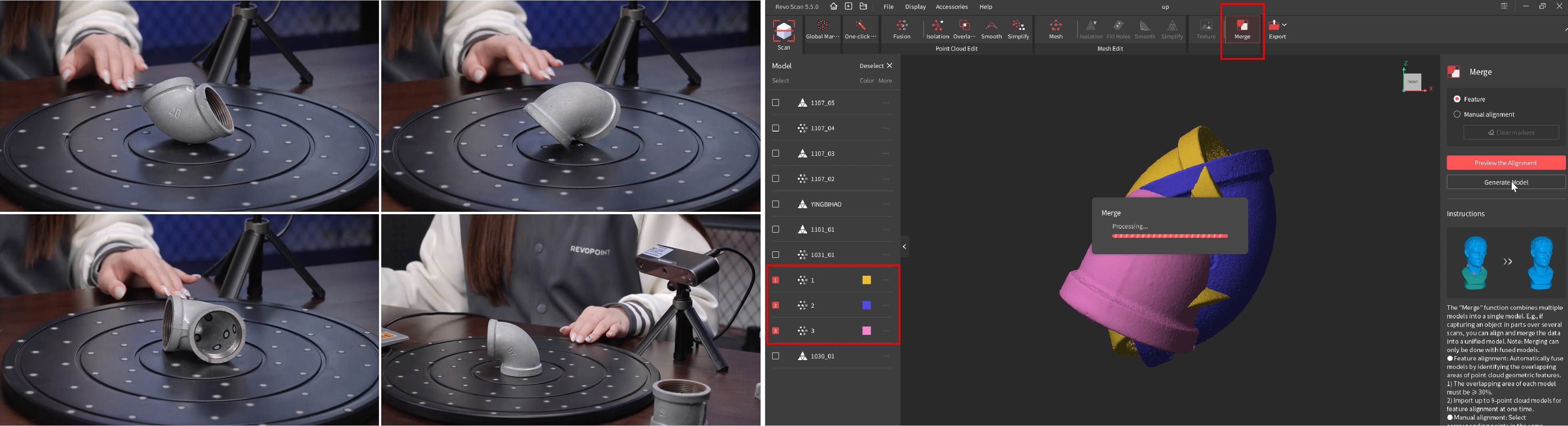The height and width of the screenshot is (426, 1568).
Task: Uncheck the numbered checkbox for model 1
Action: [775, 281]
